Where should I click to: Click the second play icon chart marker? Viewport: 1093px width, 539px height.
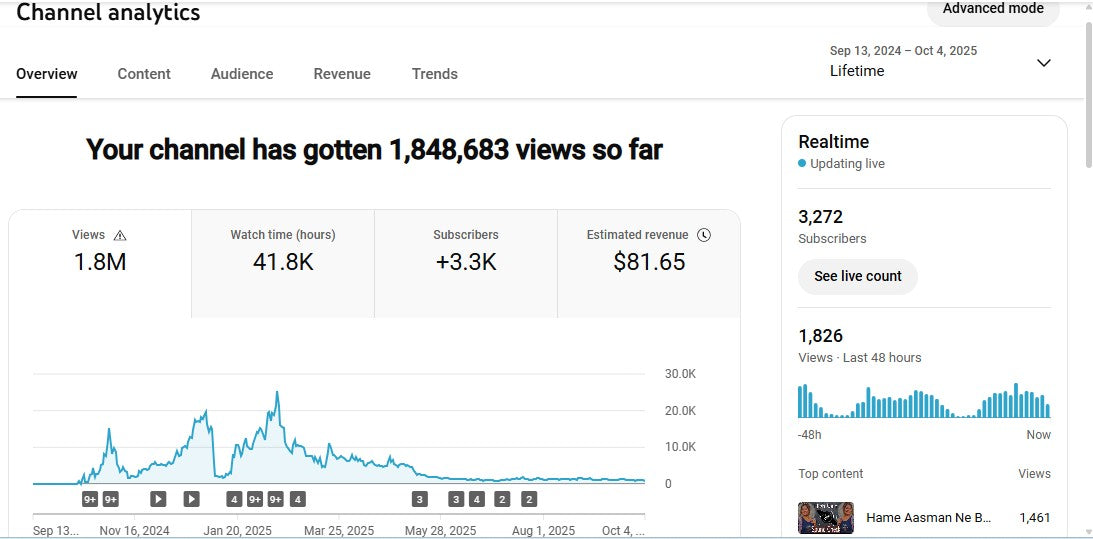(191, 499)
